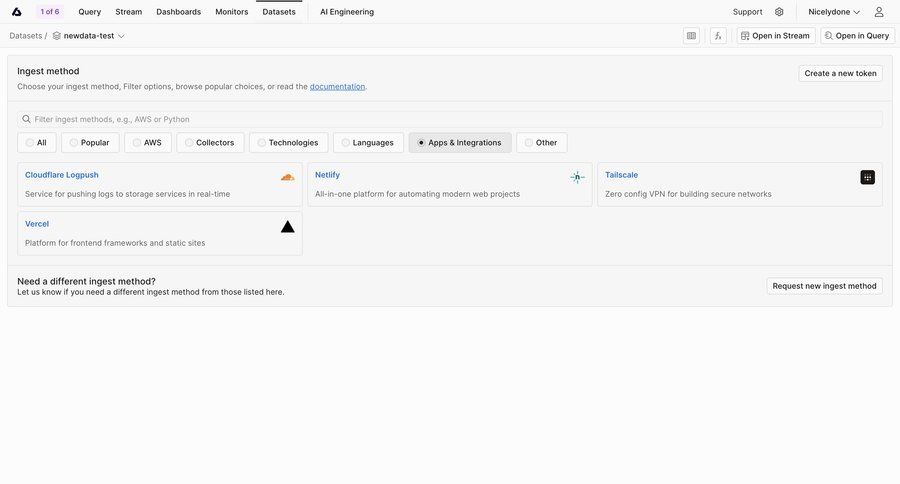Click the 'Ingest method' heading text

[x=48, y=71]
